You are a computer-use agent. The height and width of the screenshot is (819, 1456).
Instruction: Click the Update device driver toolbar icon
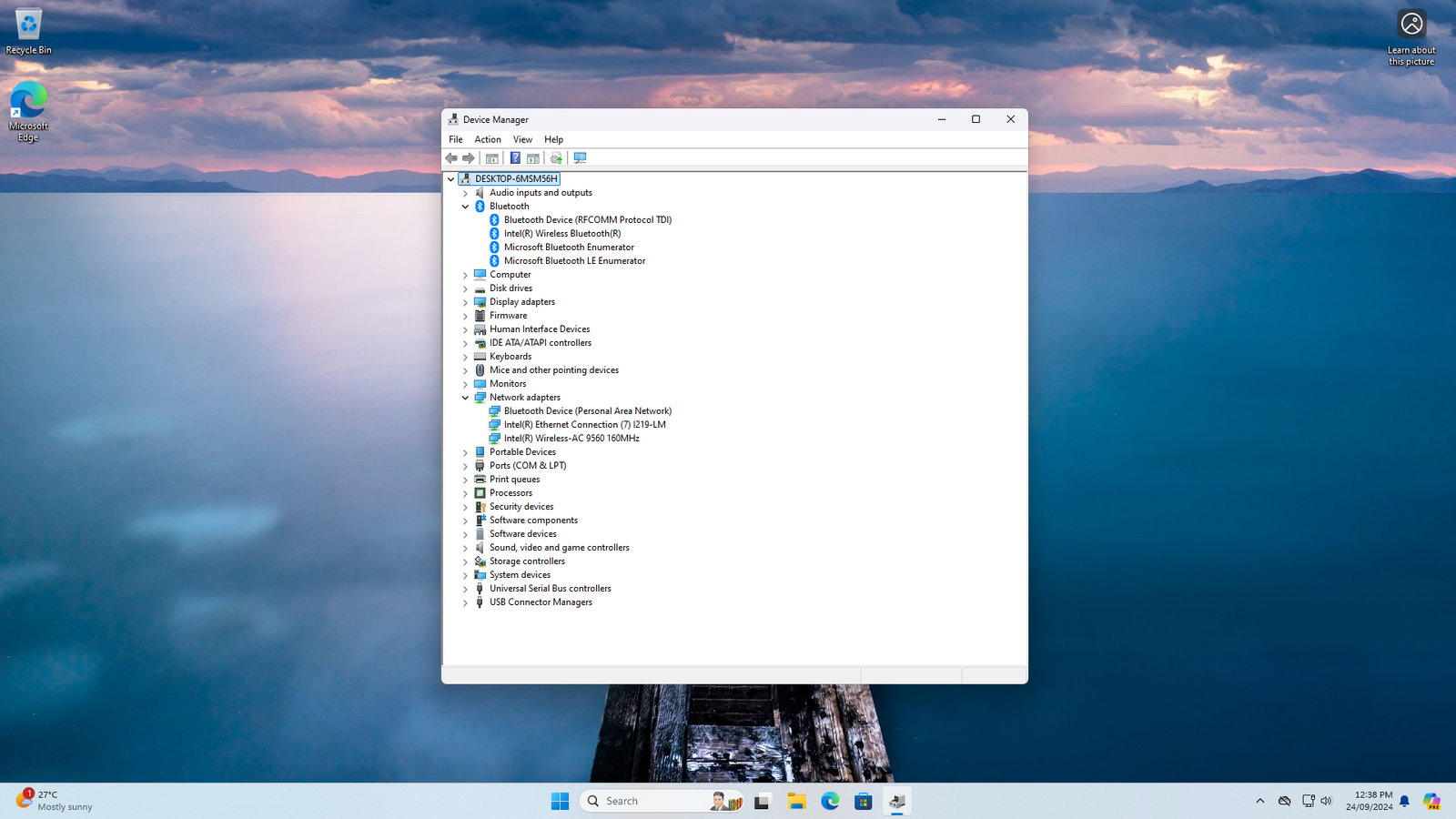pos(556,158)
